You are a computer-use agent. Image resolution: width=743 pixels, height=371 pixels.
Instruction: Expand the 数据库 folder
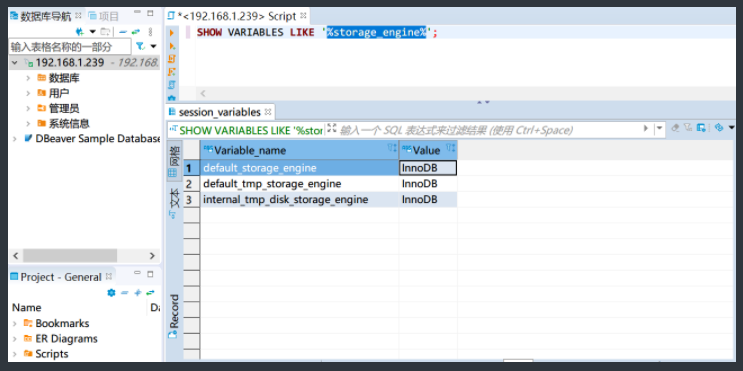point(28,78)
